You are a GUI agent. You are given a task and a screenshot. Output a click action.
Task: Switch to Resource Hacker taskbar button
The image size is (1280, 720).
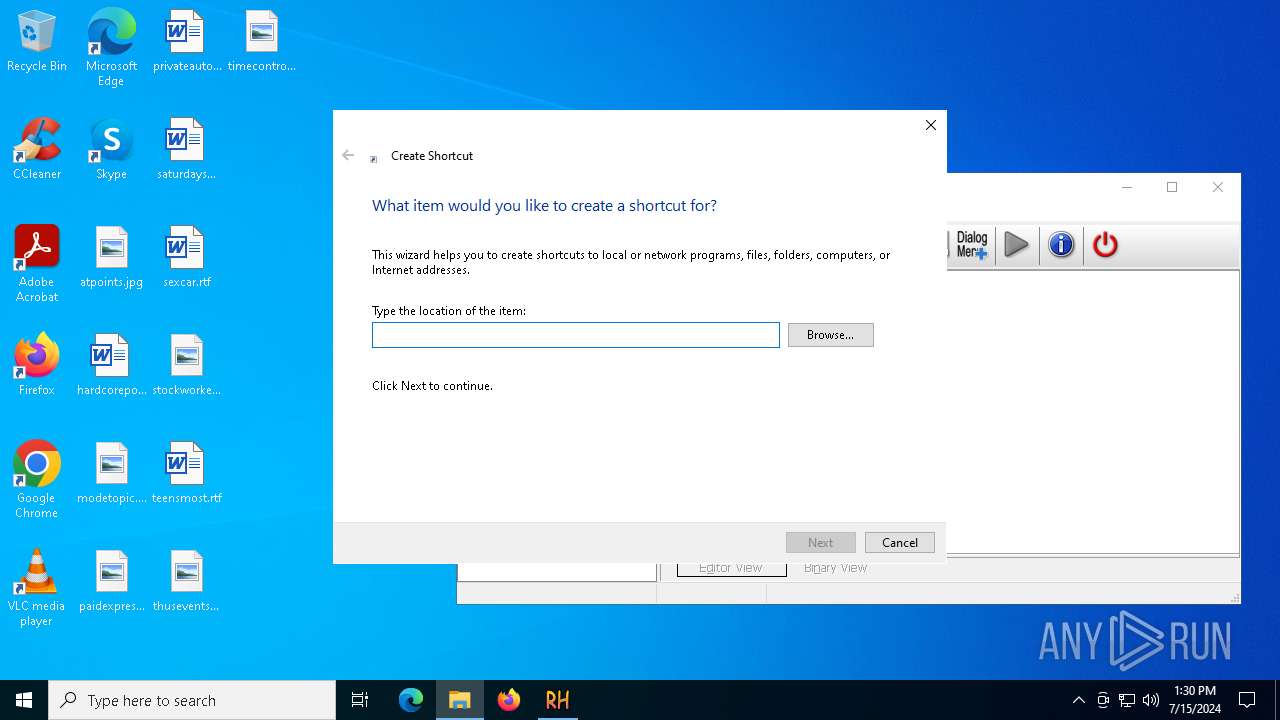click(x=558, y=700)
